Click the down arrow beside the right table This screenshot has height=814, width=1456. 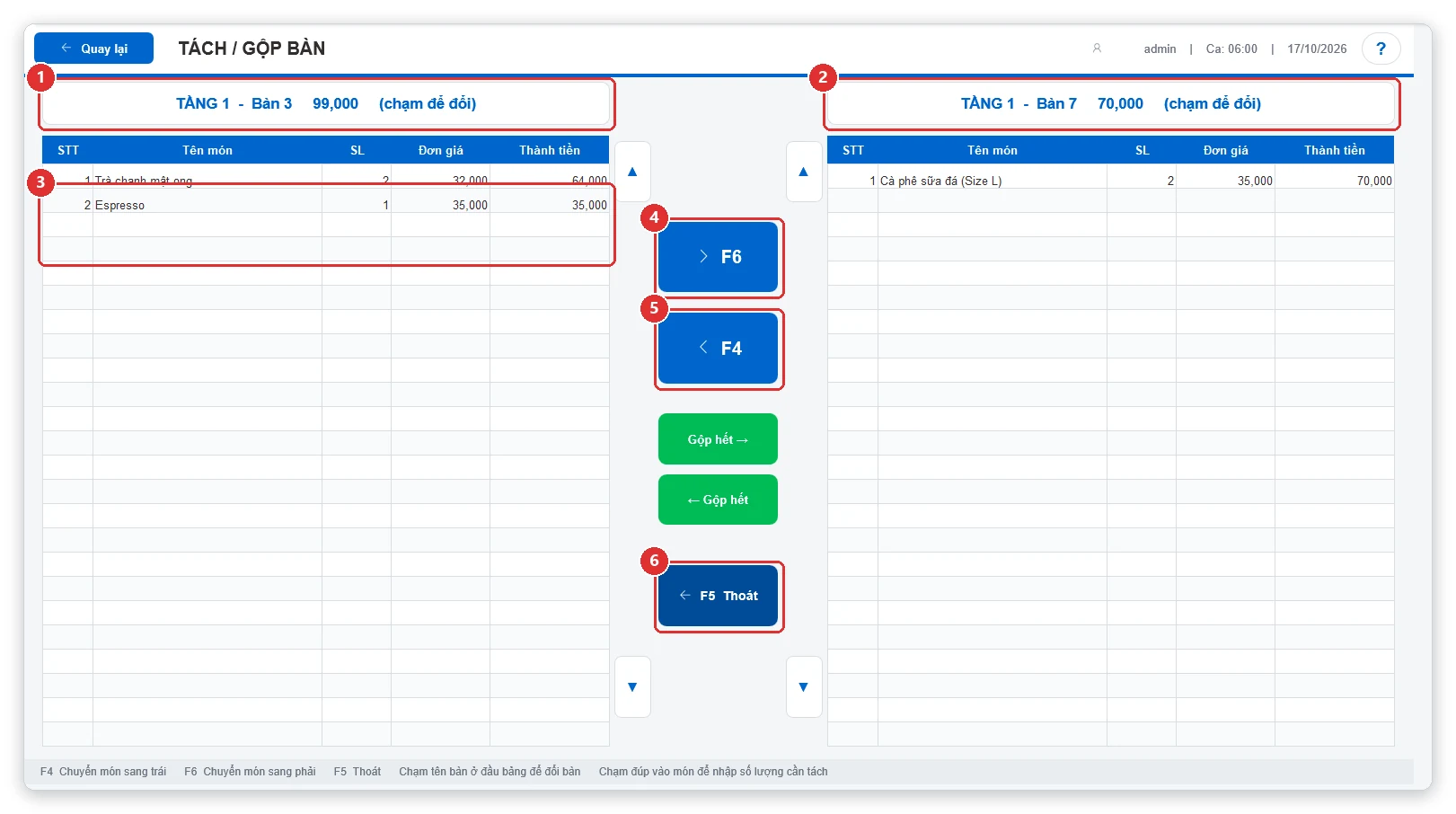[804, 687]
